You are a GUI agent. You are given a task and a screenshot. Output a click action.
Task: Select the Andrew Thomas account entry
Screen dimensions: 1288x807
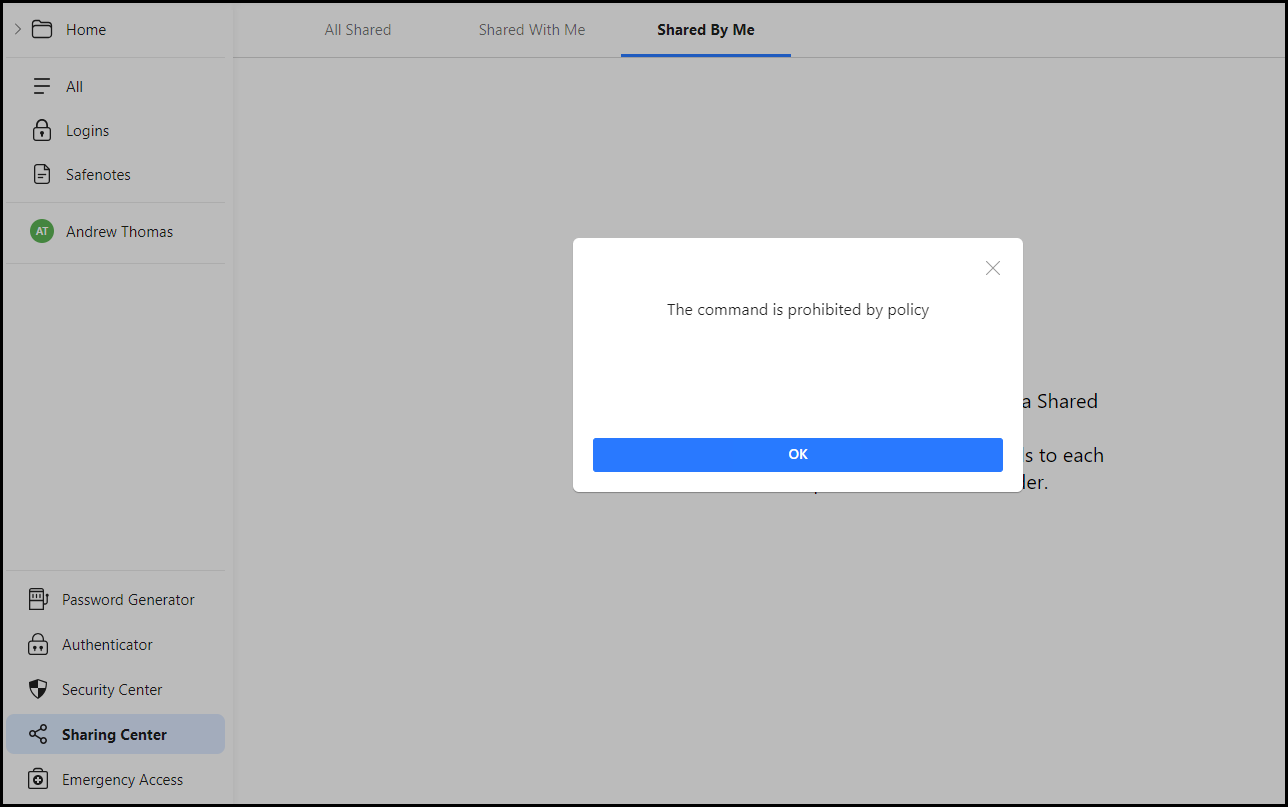point(119,230)
